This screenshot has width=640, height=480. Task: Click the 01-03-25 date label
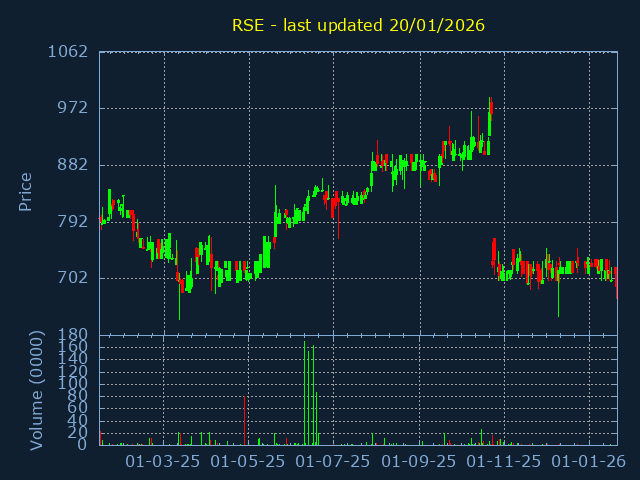click(164, 462)
